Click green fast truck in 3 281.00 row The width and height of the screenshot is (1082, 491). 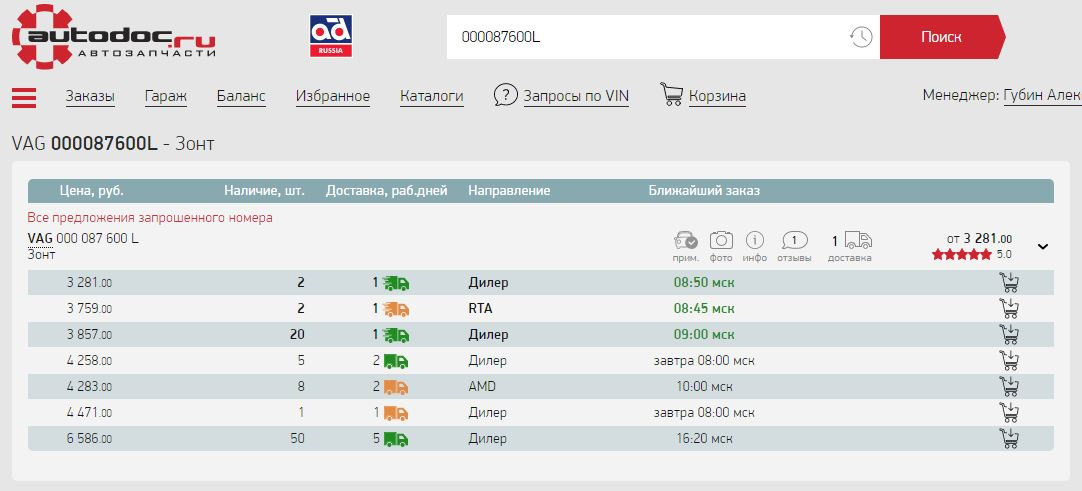[x=395, y=283]
